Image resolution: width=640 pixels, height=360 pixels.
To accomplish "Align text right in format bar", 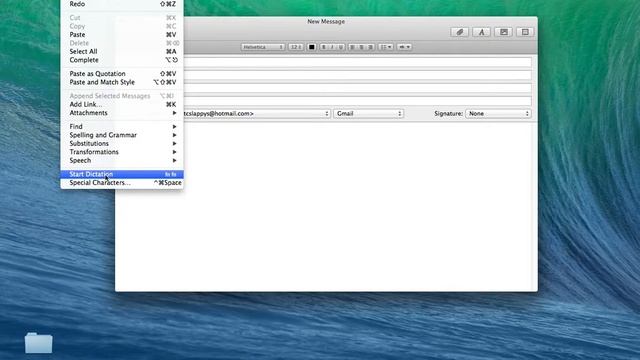I will [371, 47].
